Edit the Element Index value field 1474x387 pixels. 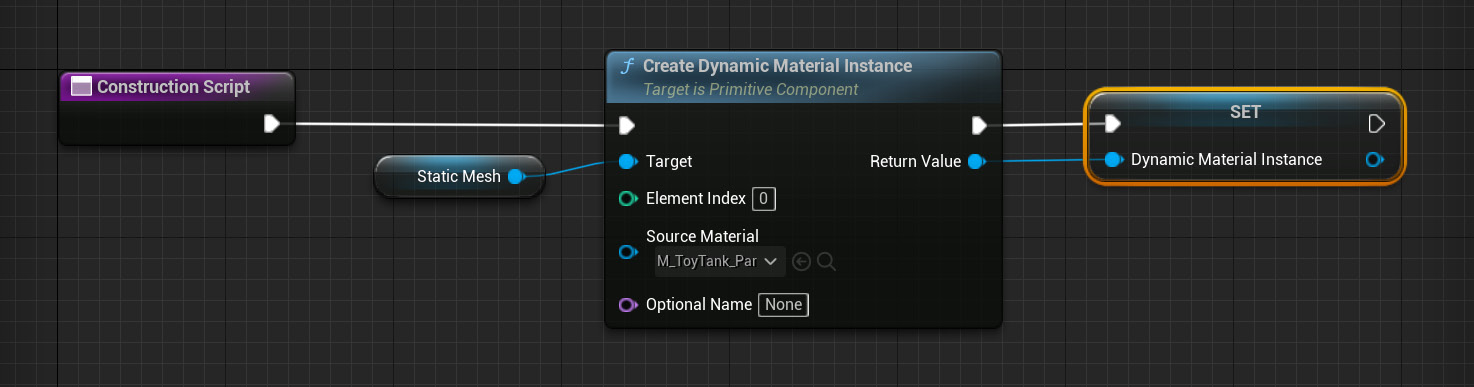click(763, 198)
